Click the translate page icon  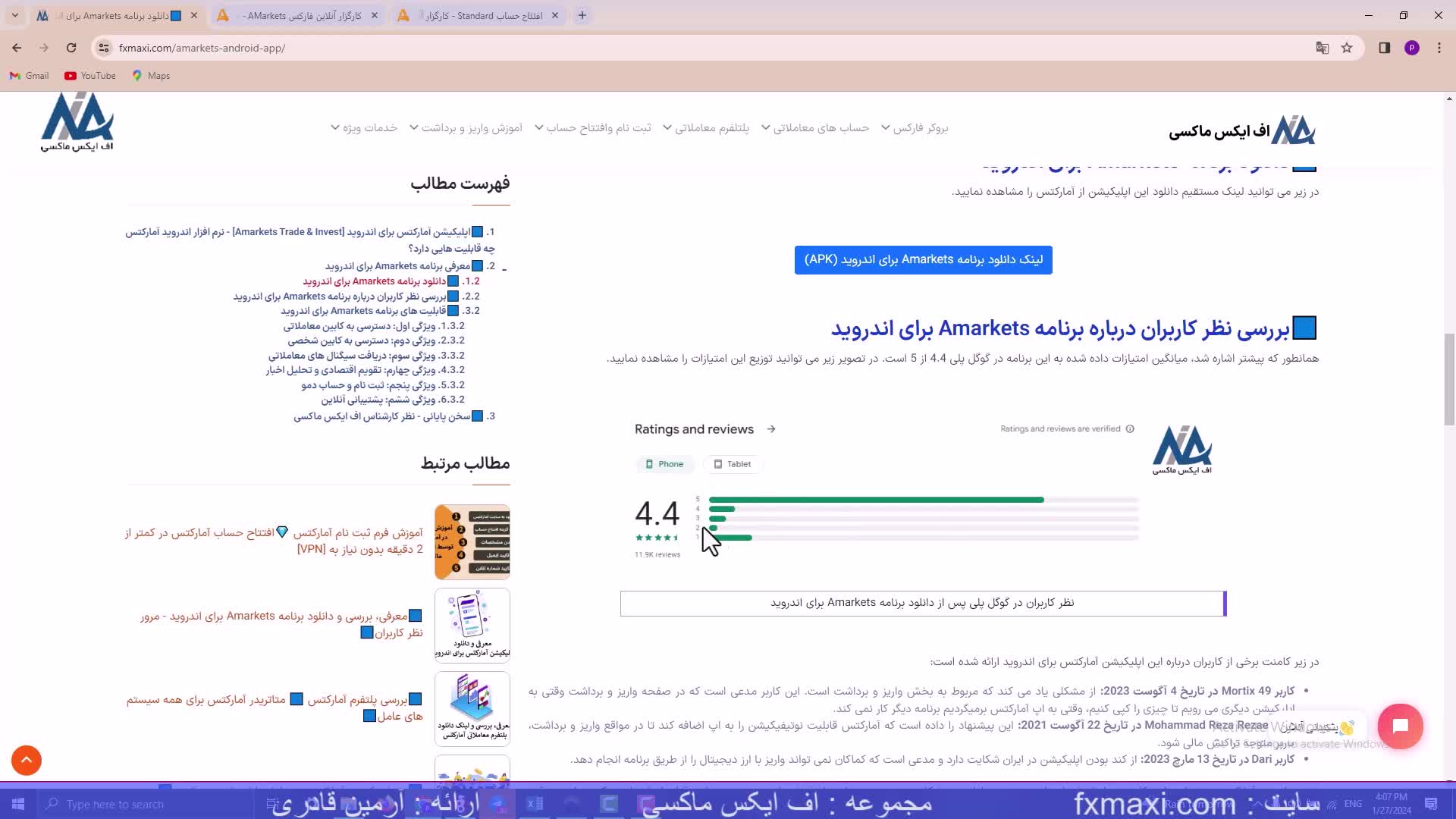pos(1323,48)
